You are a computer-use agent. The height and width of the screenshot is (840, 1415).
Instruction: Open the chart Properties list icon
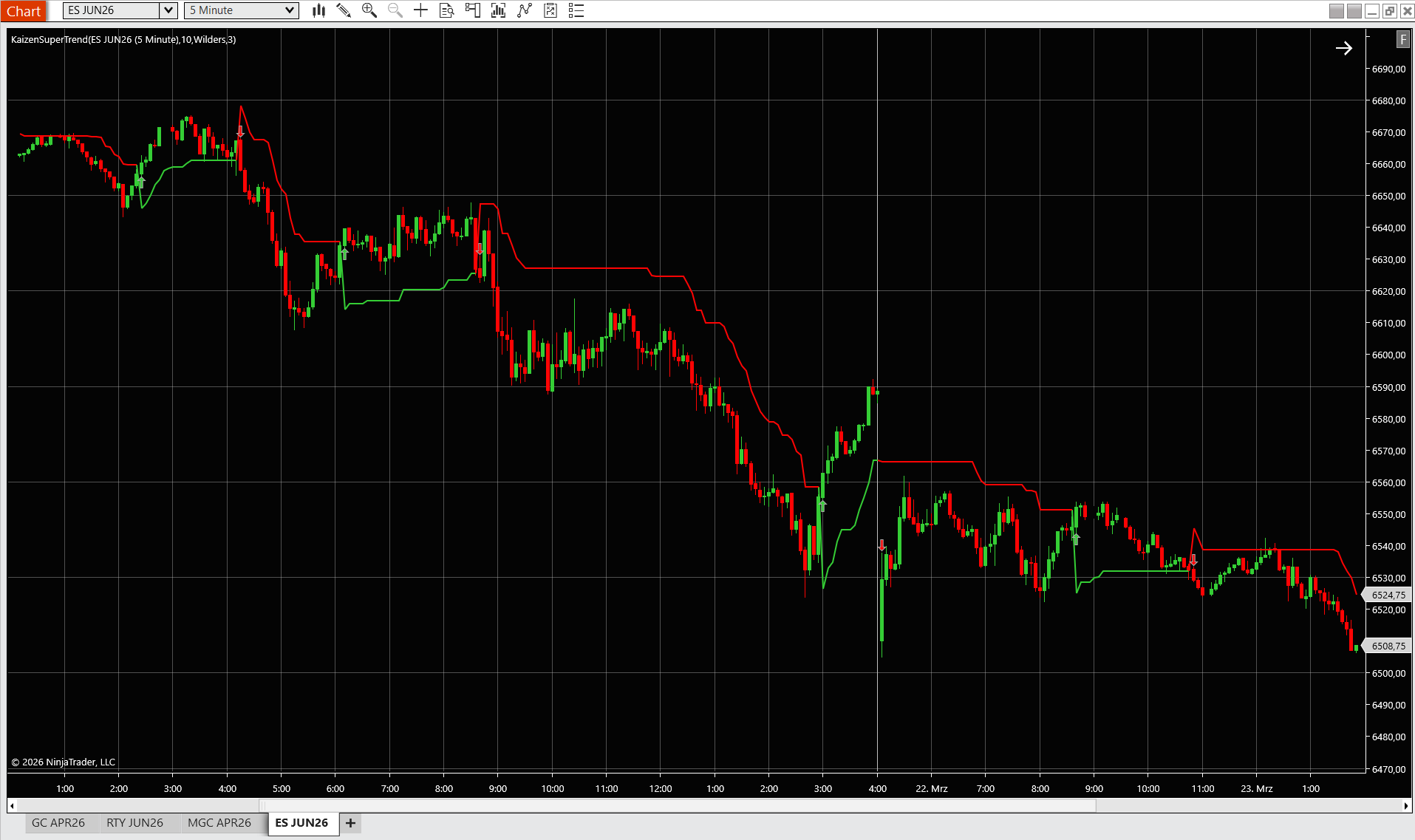click(576, 10)
